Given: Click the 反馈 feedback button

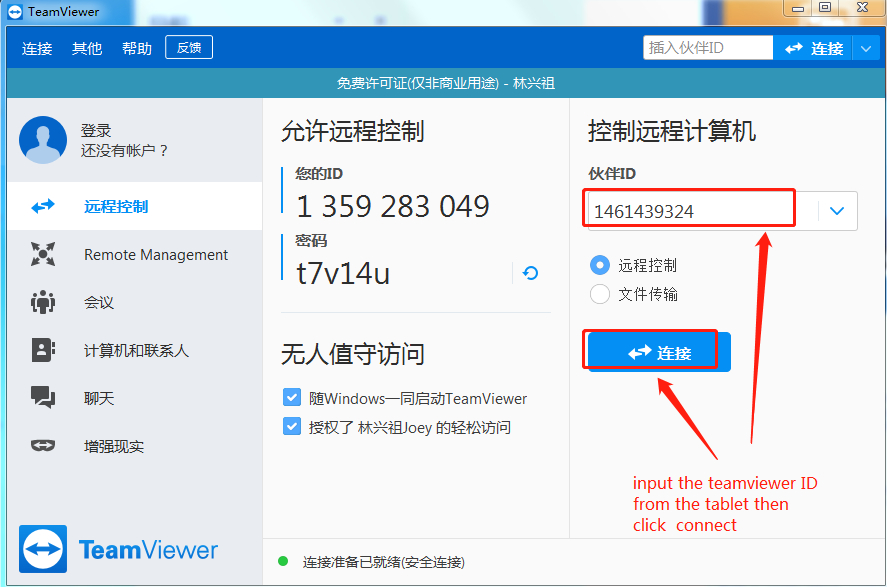Looking at the screenshot, I should coord(189,48).
